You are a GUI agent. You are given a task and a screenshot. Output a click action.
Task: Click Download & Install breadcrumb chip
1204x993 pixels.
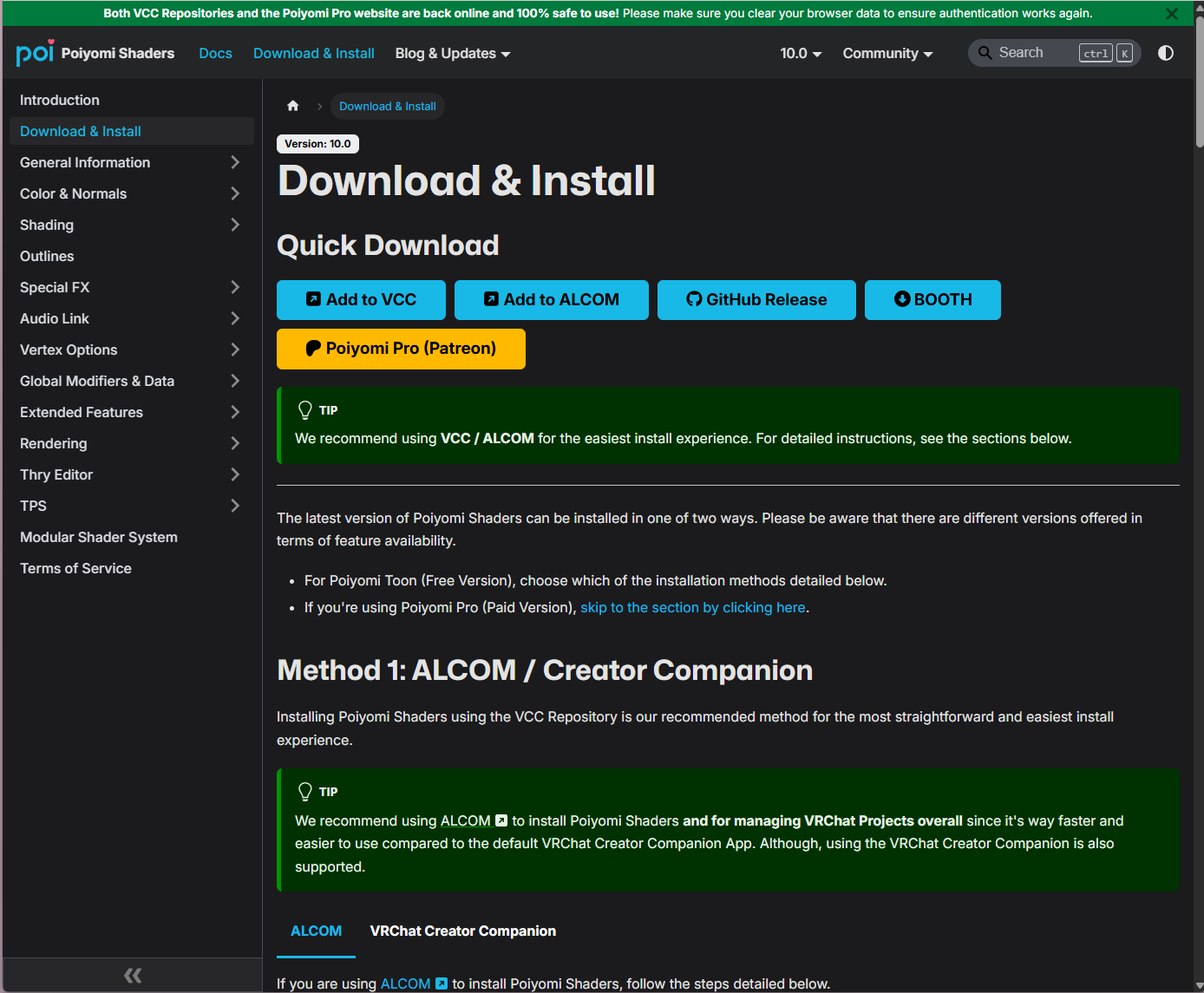(x=388, y=106)
